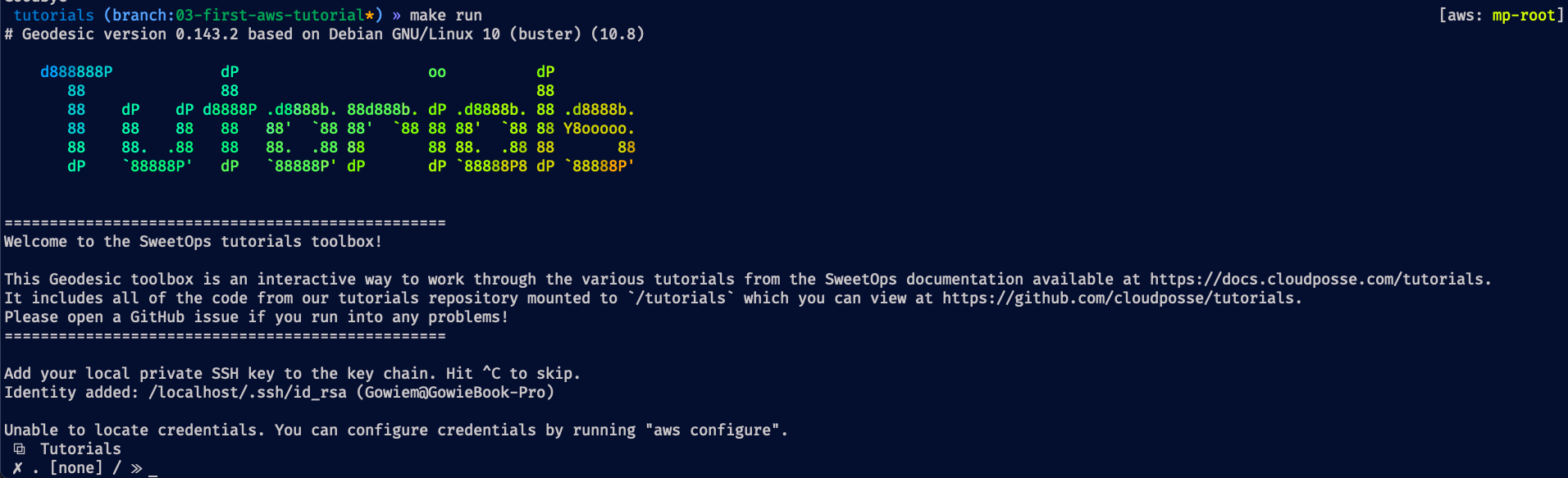The height and width of the screenshot is (478, 1568).
Task: Click the Geodesic version comment line
Action: click(x=324, y=34)
